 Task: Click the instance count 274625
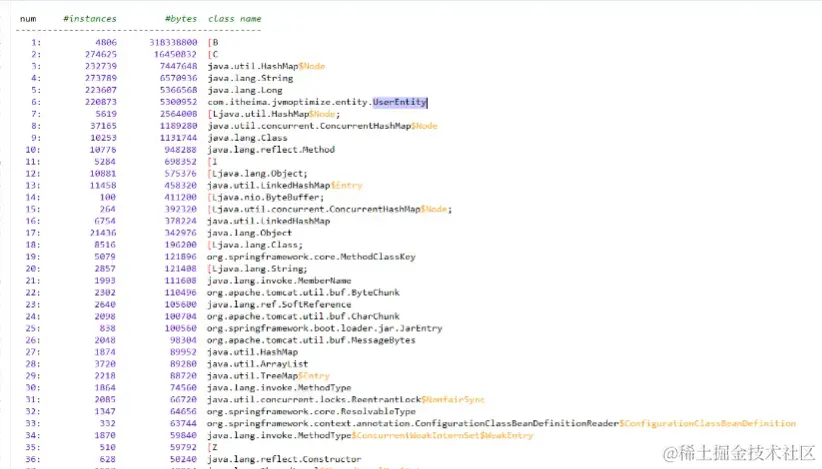point(101,54)
